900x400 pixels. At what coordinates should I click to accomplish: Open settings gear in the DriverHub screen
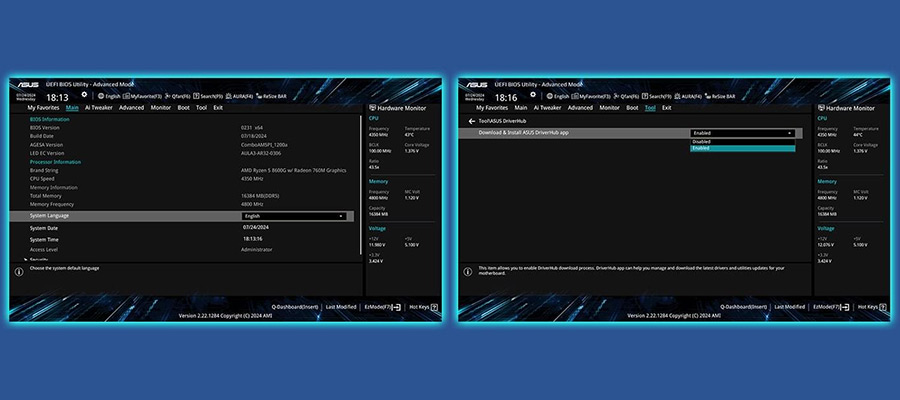point(533,95)
